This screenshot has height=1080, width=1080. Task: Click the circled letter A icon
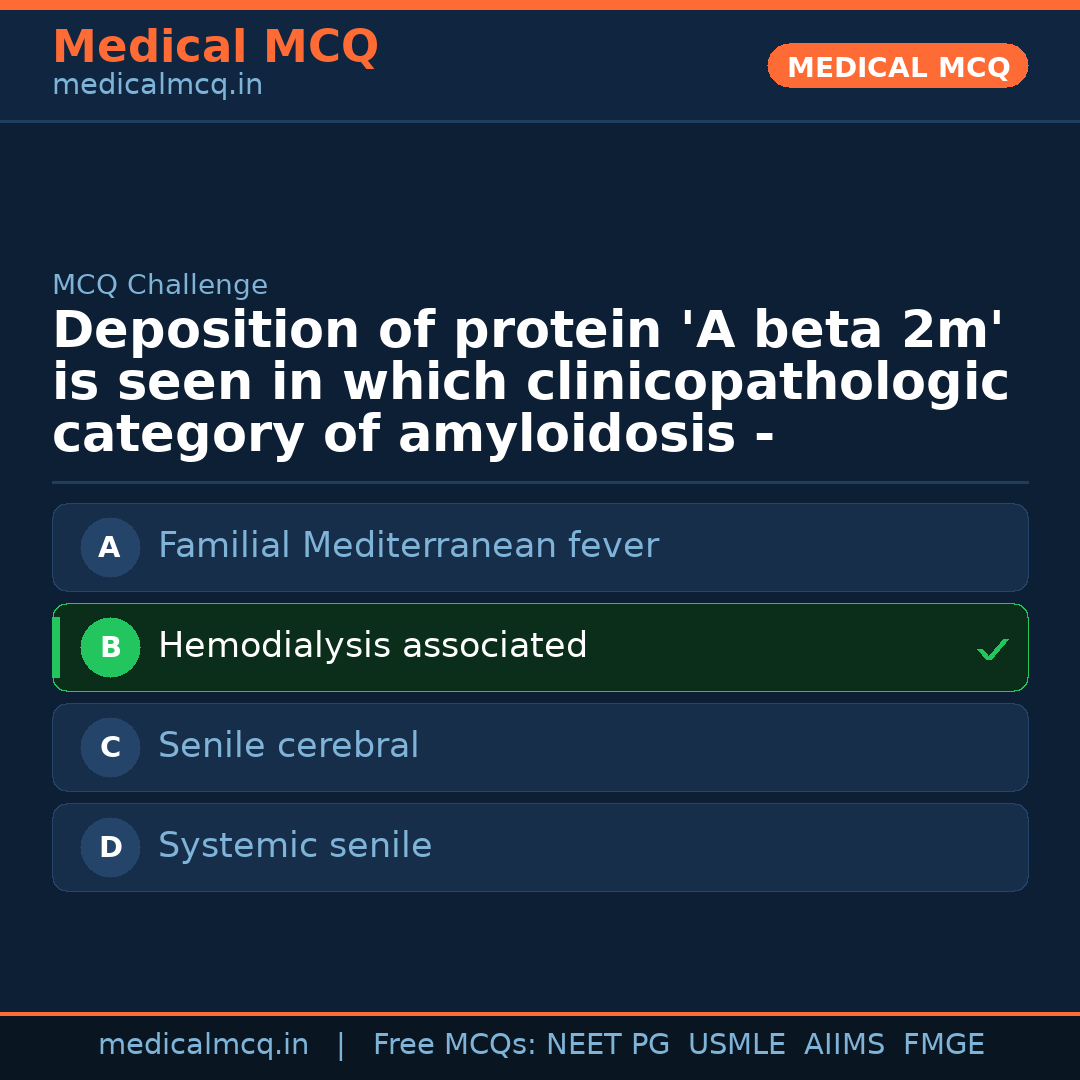coord(110,547)
